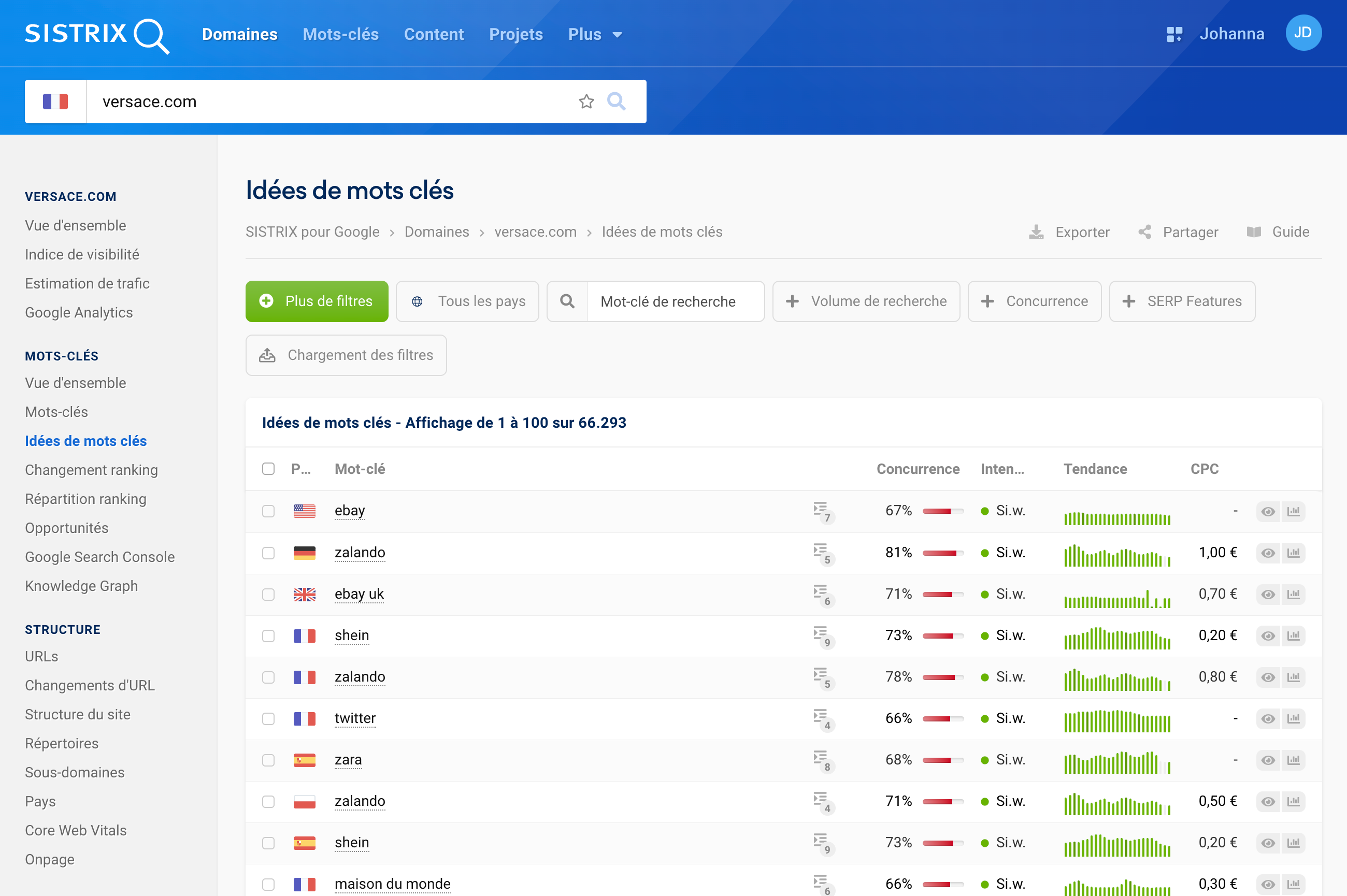This screenshot has width=1347, height=896.
Task: Open the Projets tab
Action: point(515,34)
